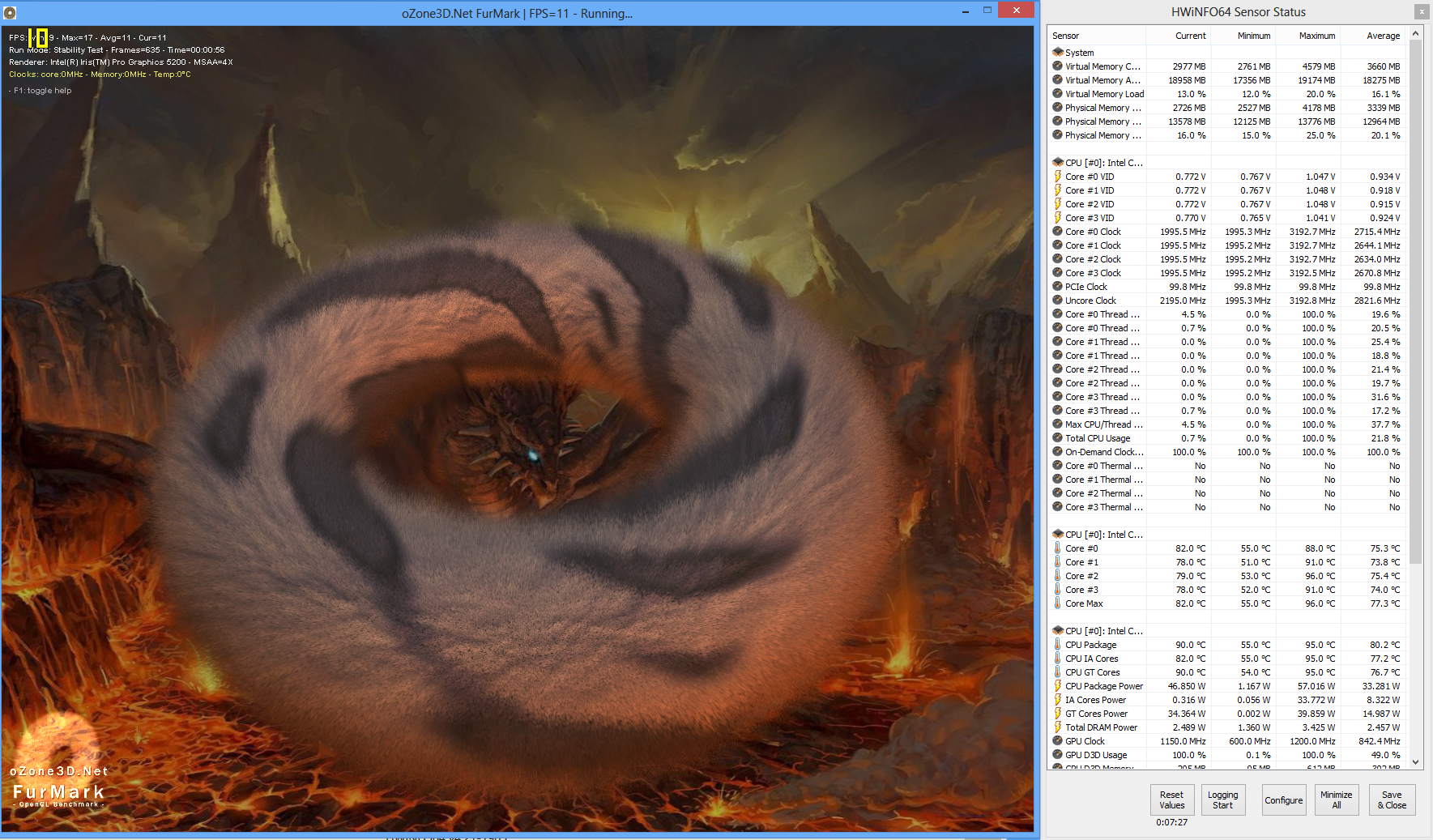
Task: Select the Core #2 Clock row label
Action: [x=1093, y=259]
